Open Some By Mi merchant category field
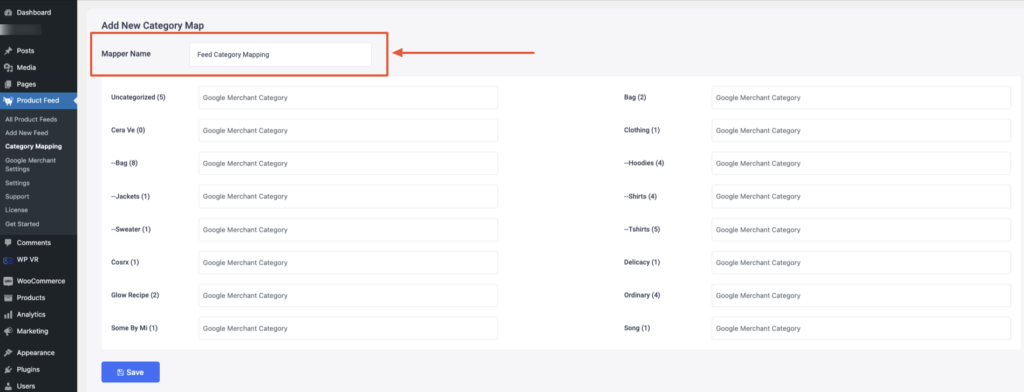 point(348,328)
